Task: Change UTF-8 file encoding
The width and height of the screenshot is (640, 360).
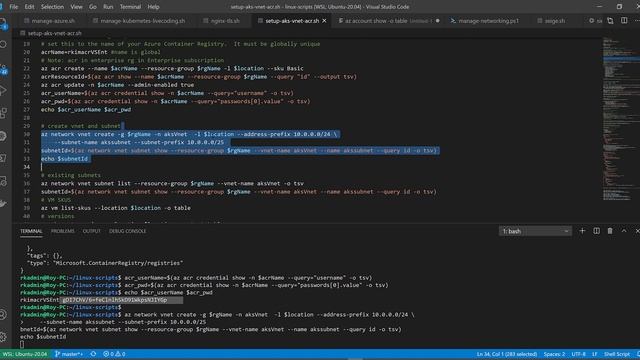Action: (x=578, y=354)
